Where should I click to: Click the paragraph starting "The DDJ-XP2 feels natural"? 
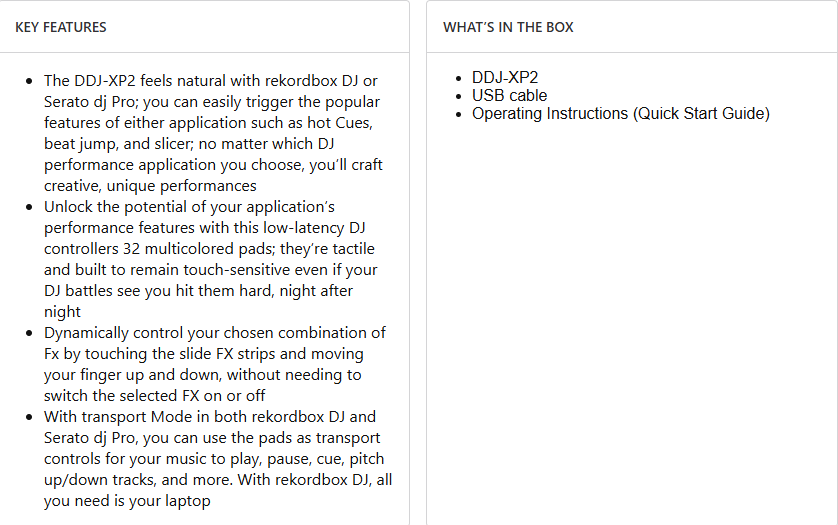point(212,133)
